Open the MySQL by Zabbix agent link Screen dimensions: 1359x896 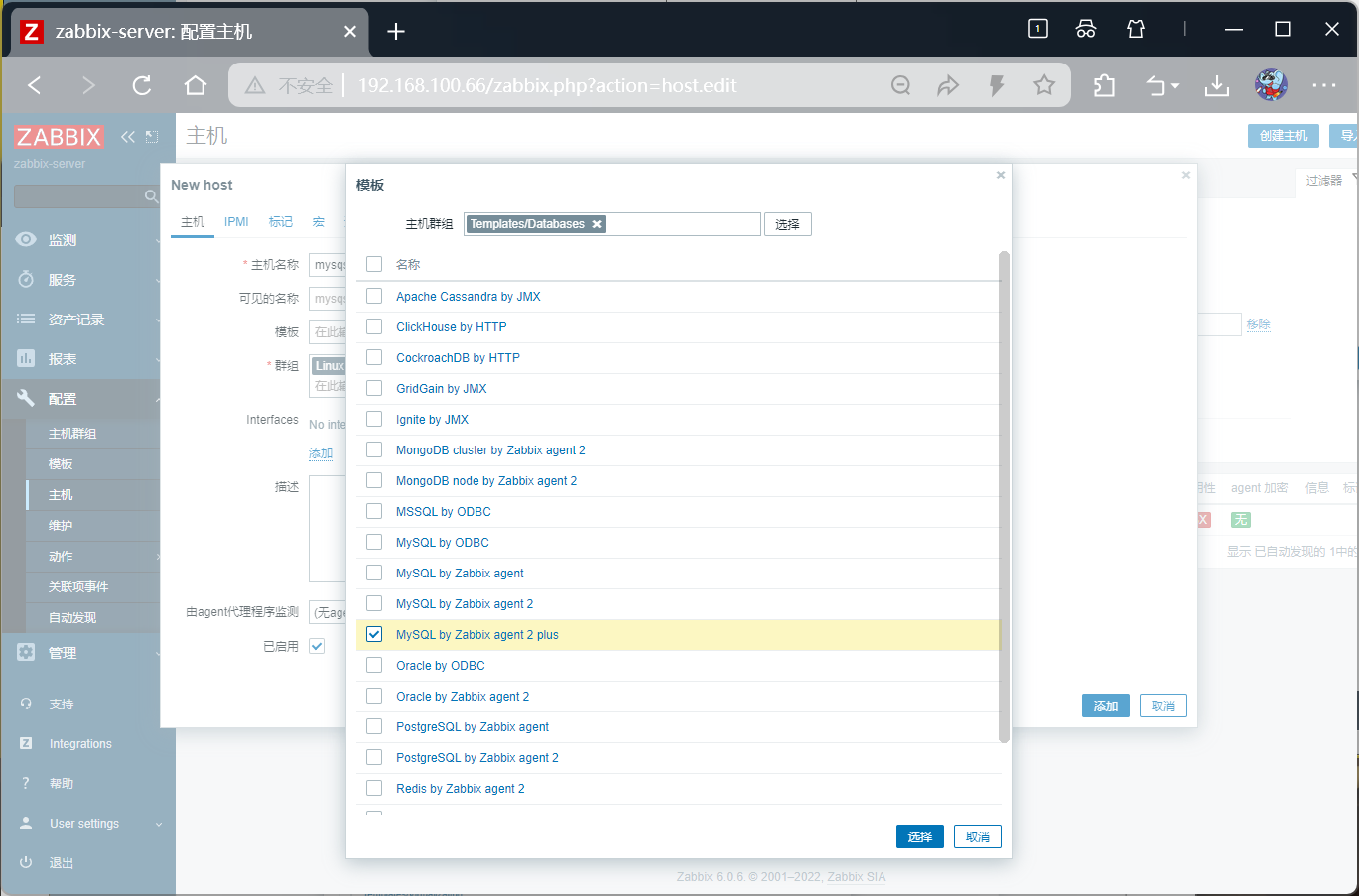460,574
